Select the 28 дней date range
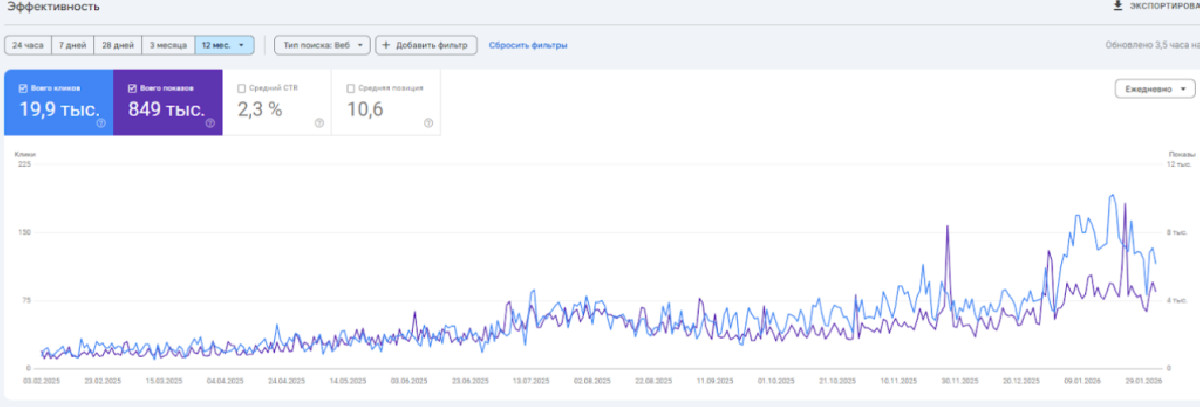The image size is (1200, 407). point(117,45)
